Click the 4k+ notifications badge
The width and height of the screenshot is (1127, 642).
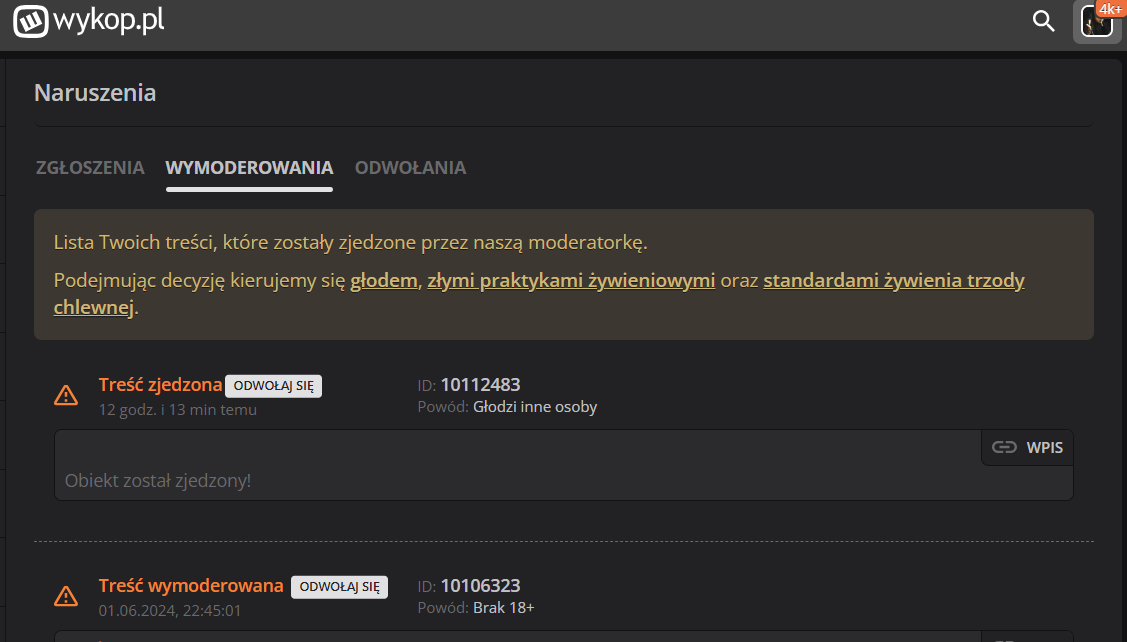1110,8
